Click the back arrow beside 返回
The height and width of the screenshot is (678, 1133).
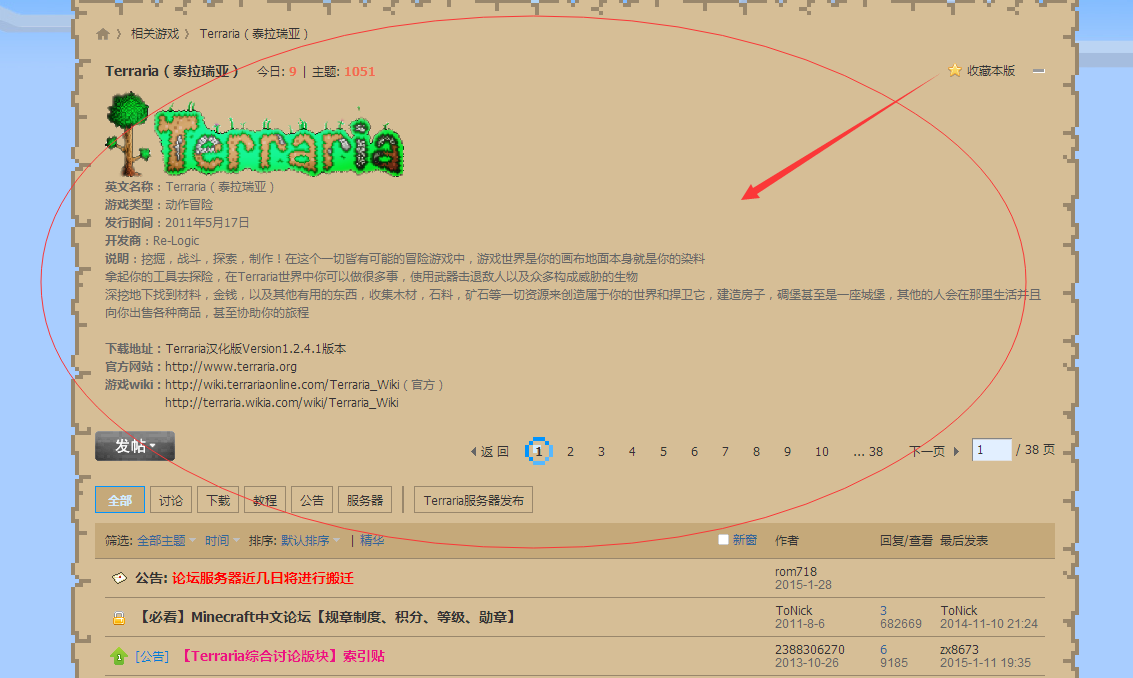(473, 451)
